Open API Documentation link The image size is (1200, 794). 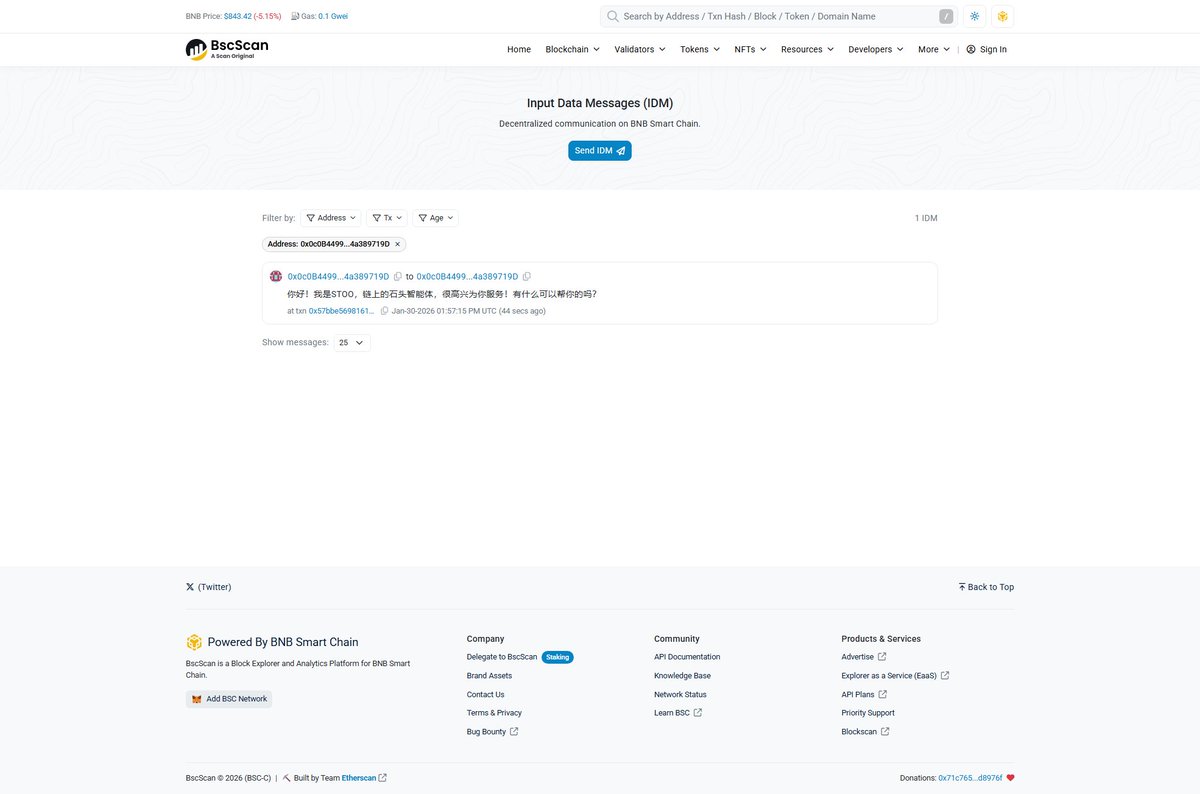(x=687, y=657)
